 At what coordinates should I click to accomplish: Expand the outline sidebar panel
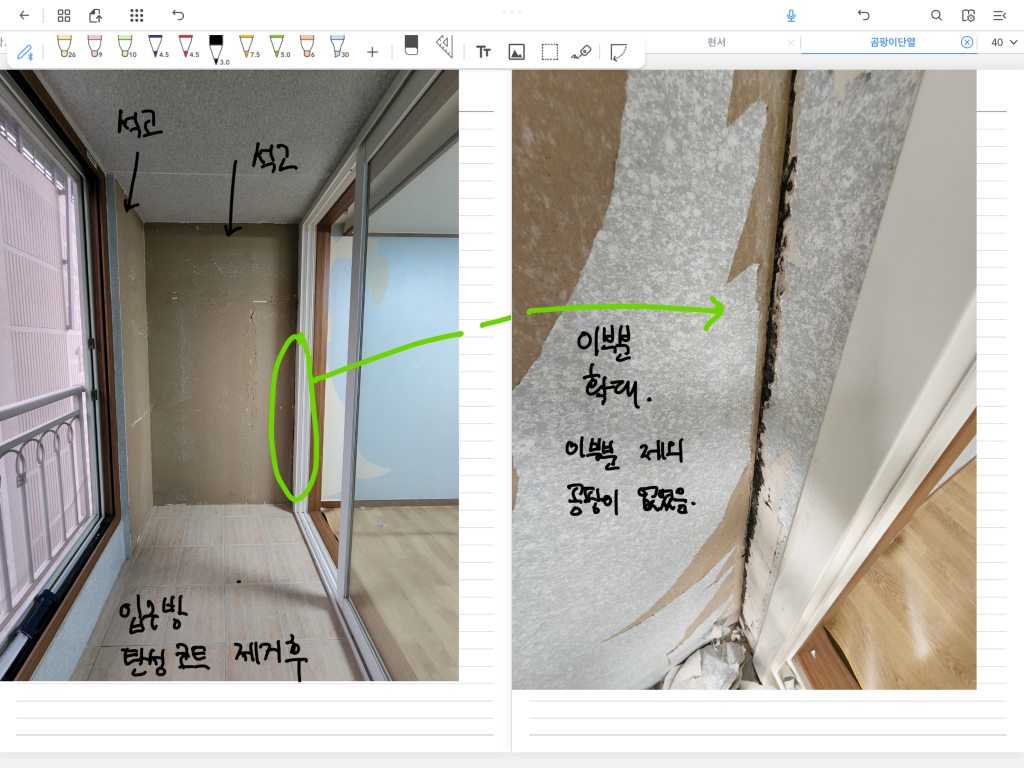point(999,15)
